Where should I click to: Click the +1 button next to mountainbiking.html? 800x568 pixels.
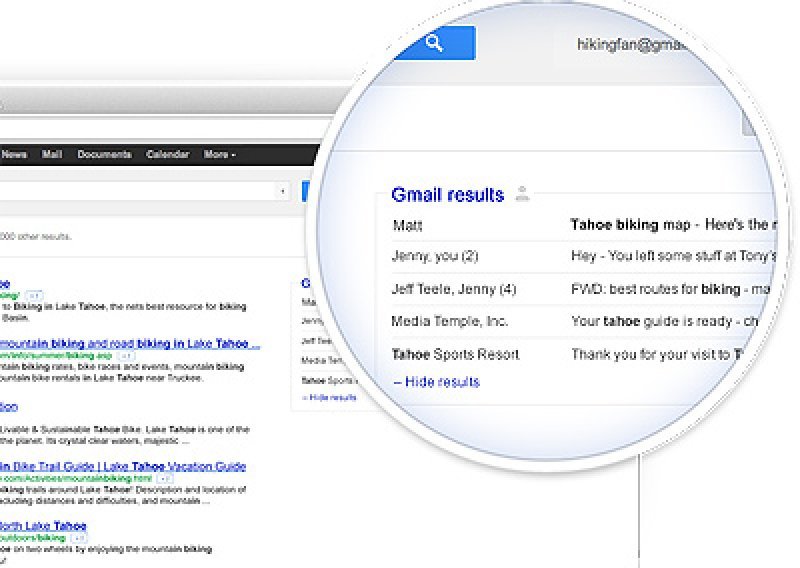(x=164, y=479)
